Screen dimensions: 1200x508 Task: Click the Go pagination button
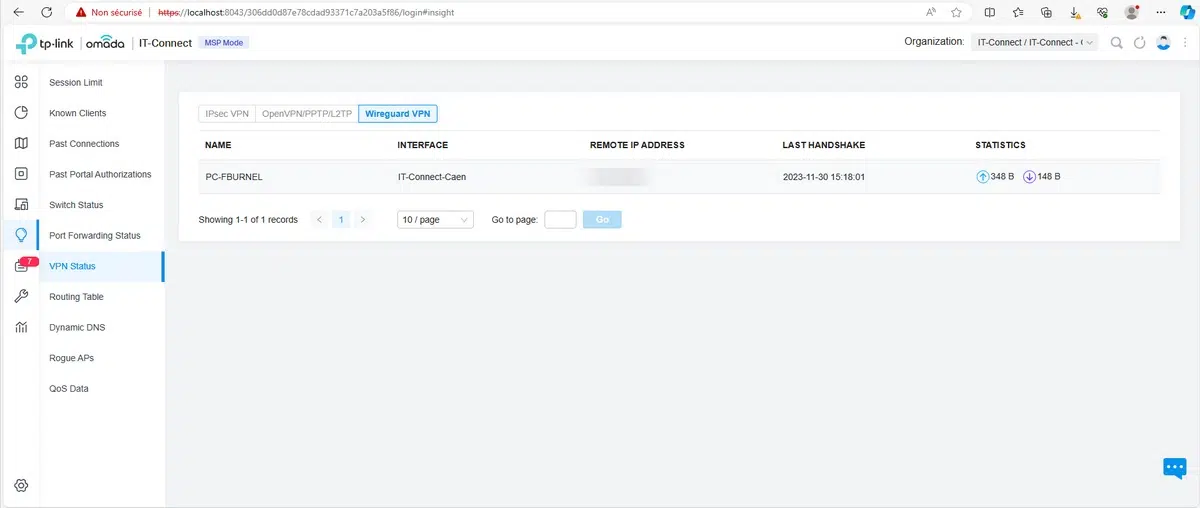click(x=602, y=219)
